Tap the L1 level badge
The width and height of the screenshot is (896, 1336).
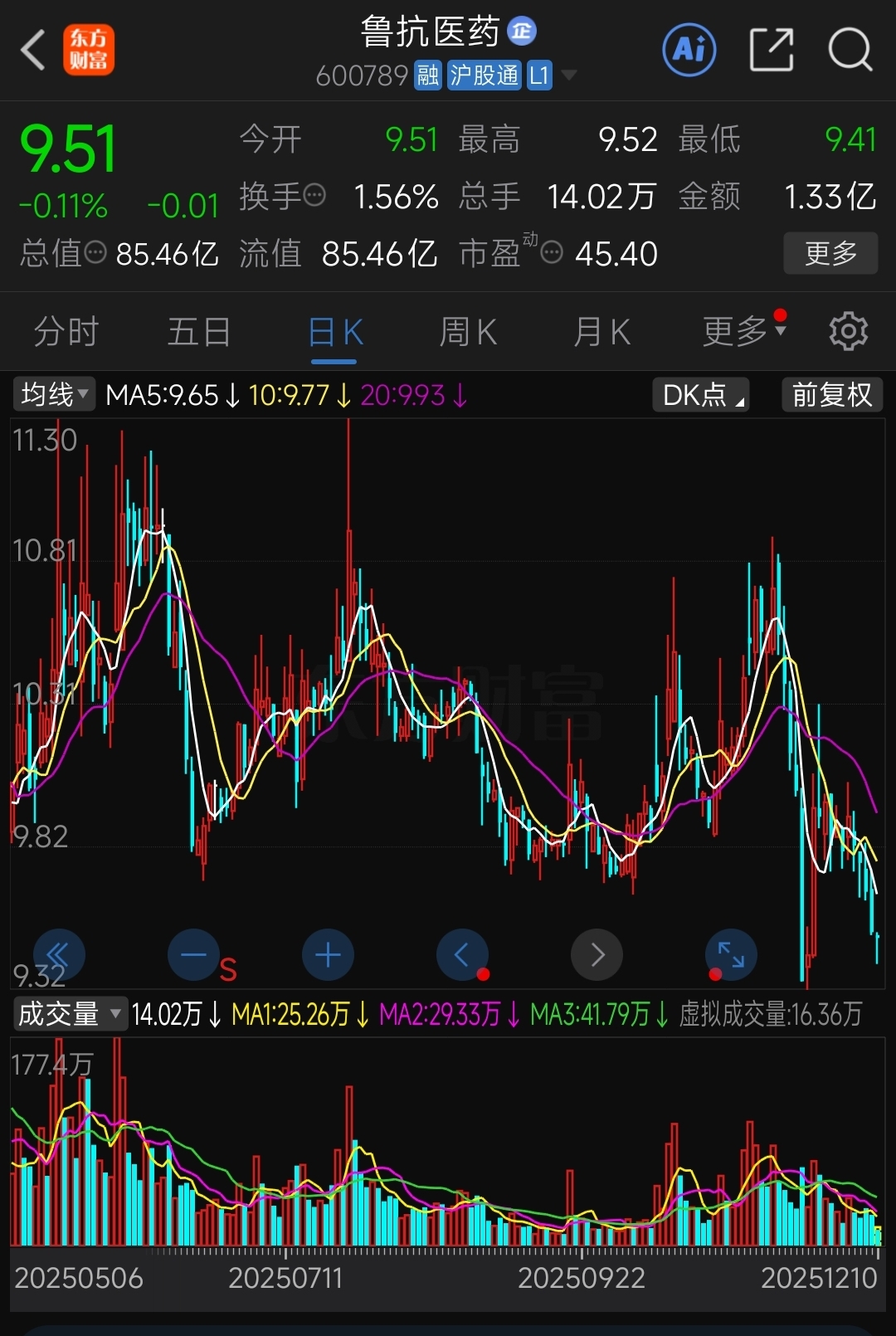(539, 76)
